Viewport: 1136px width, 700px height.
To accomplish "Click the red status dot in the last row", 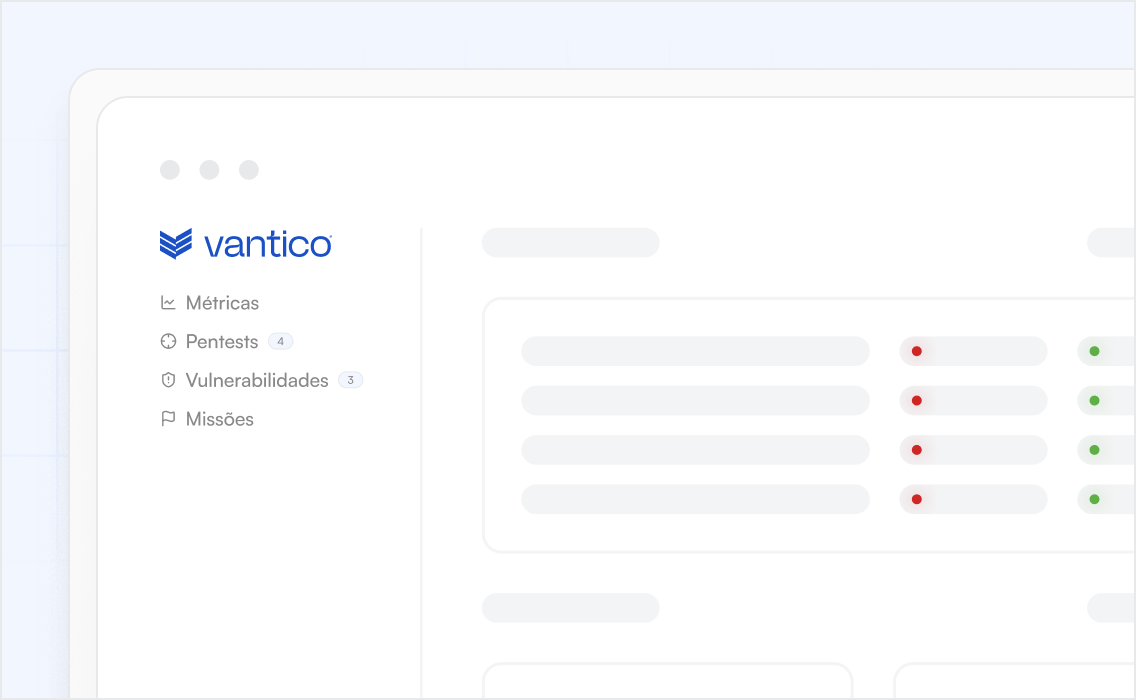I will [917, 499].
